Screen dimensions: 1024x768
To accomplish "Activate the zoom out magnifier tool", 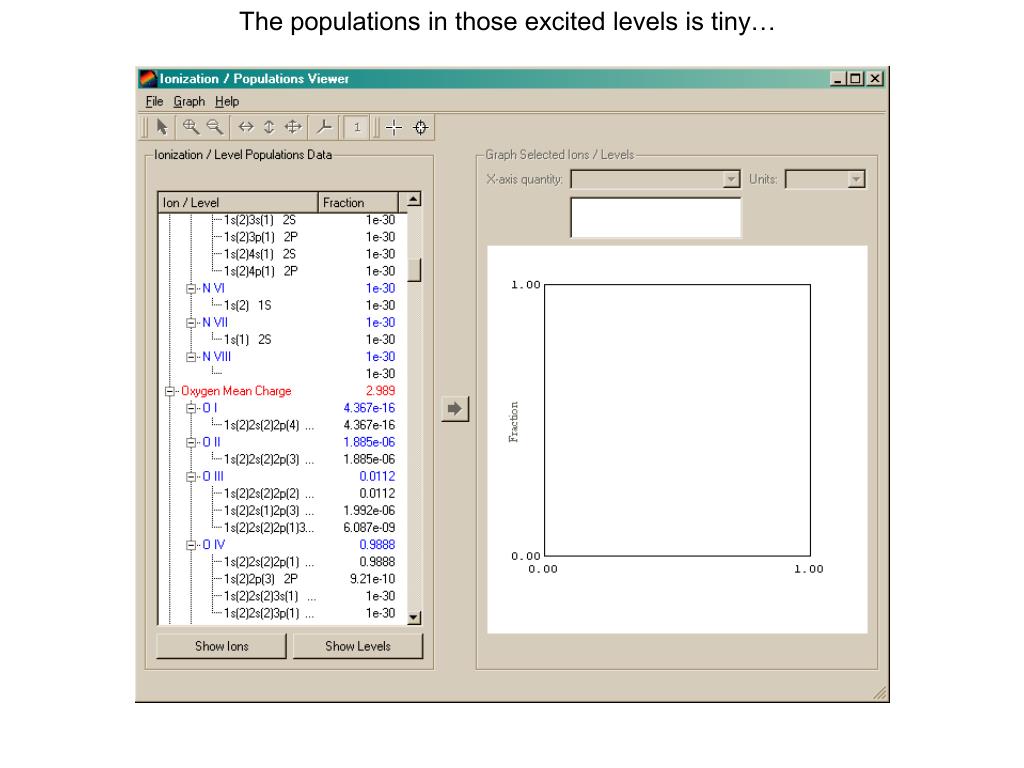I will pyautogui.click(x=214, y=127).
